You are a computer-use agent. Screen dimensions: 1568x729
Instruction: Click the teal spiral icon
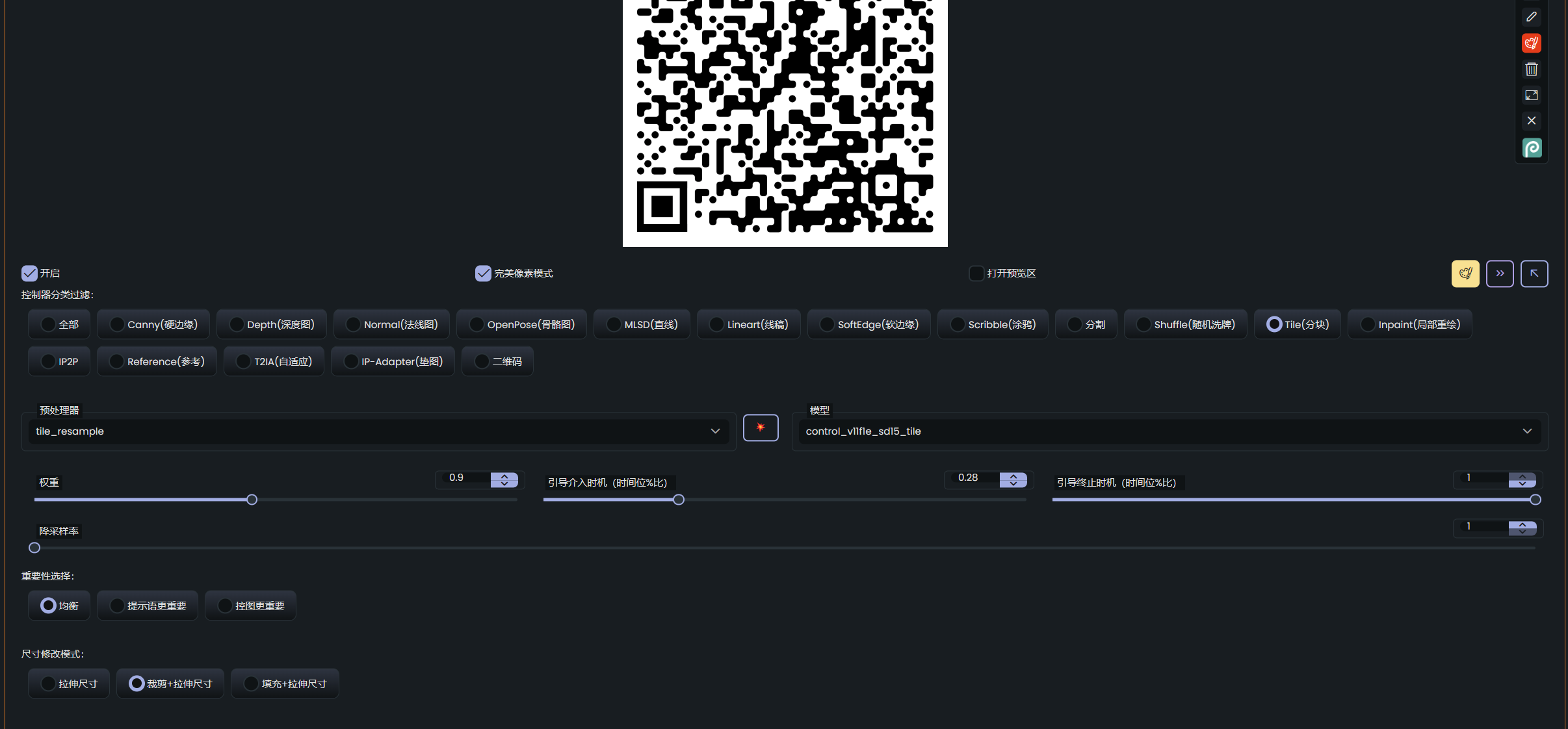click(1532, 148)
